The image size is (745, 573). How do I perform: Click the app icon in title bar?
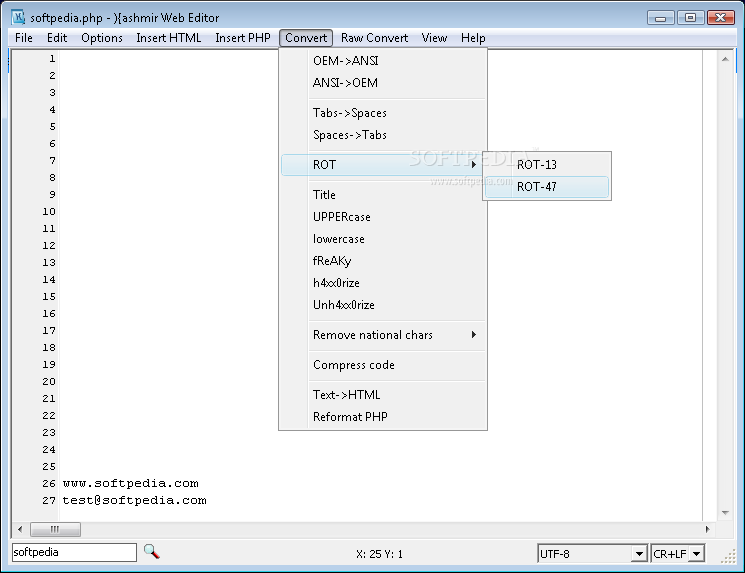[18, 18]
